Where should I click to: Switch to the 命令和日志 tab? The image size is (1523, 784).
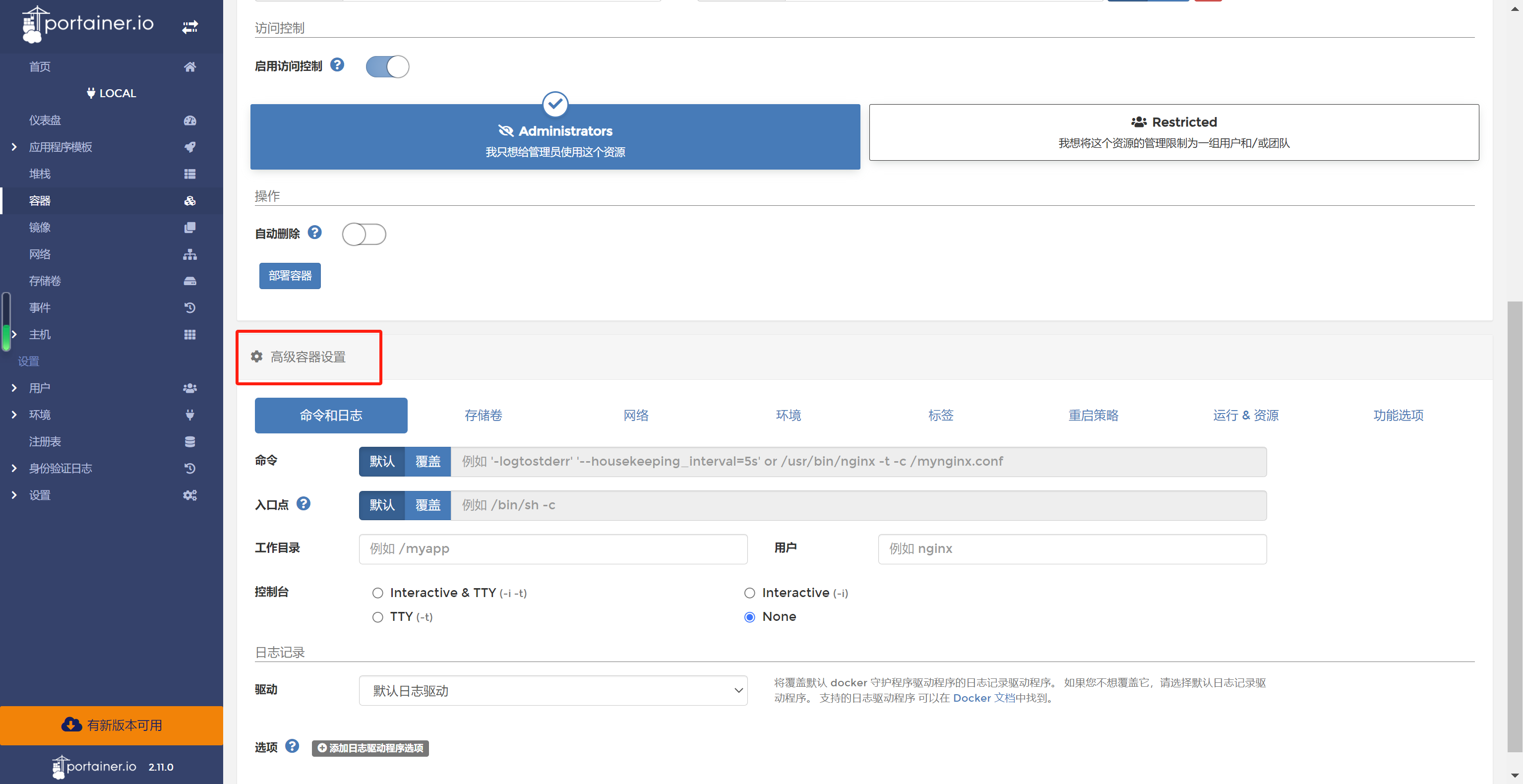pyautogui.click(x=331, y=416)
